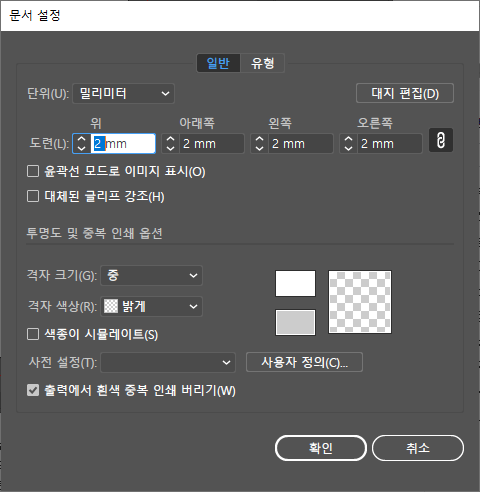Open the 격자 색상 grid color dropdown

pyautogui.click(x=151, y=306)
